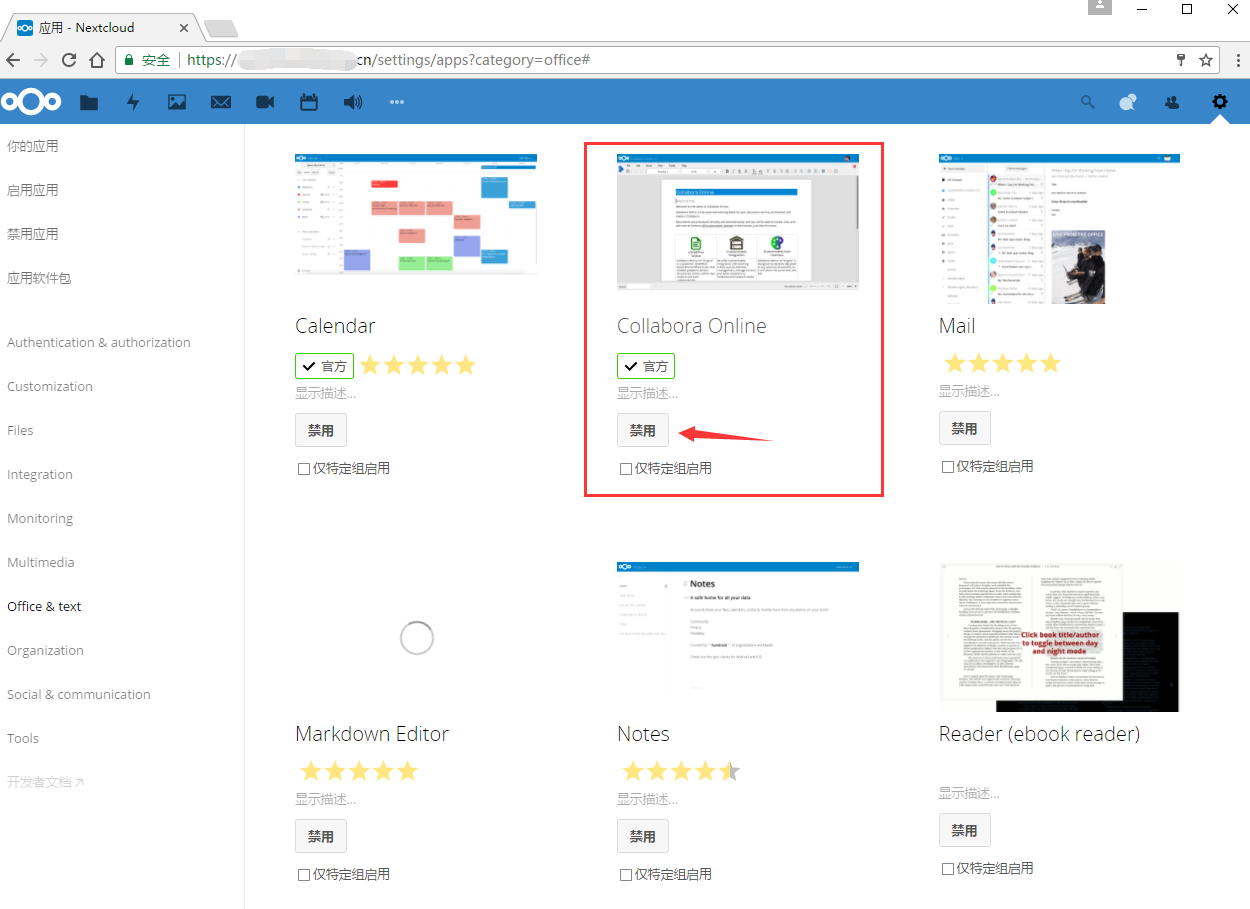Open the Activity lightning bolt icon
The height and width of the screenshot is (909, 1250).
(132, 101)
